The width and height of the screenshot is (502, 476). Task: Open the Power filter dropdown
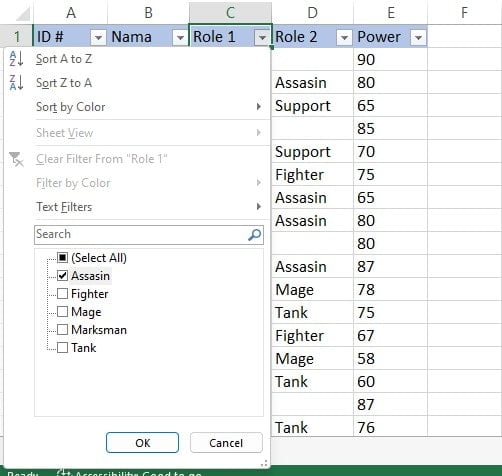coord(418,37)
